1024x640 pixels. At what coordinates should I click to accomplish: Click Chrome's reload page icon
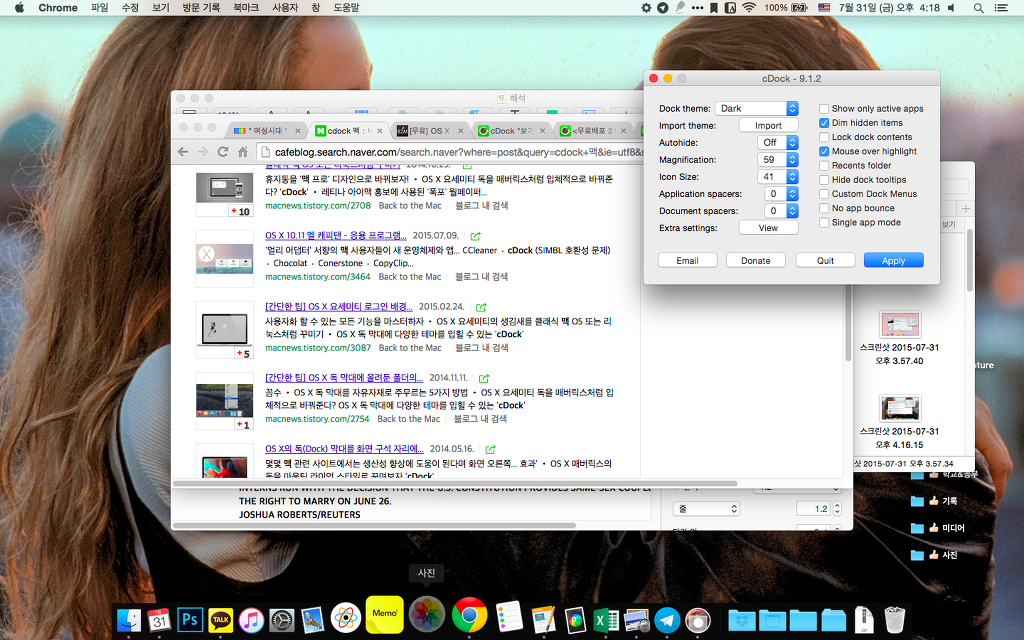224,152
